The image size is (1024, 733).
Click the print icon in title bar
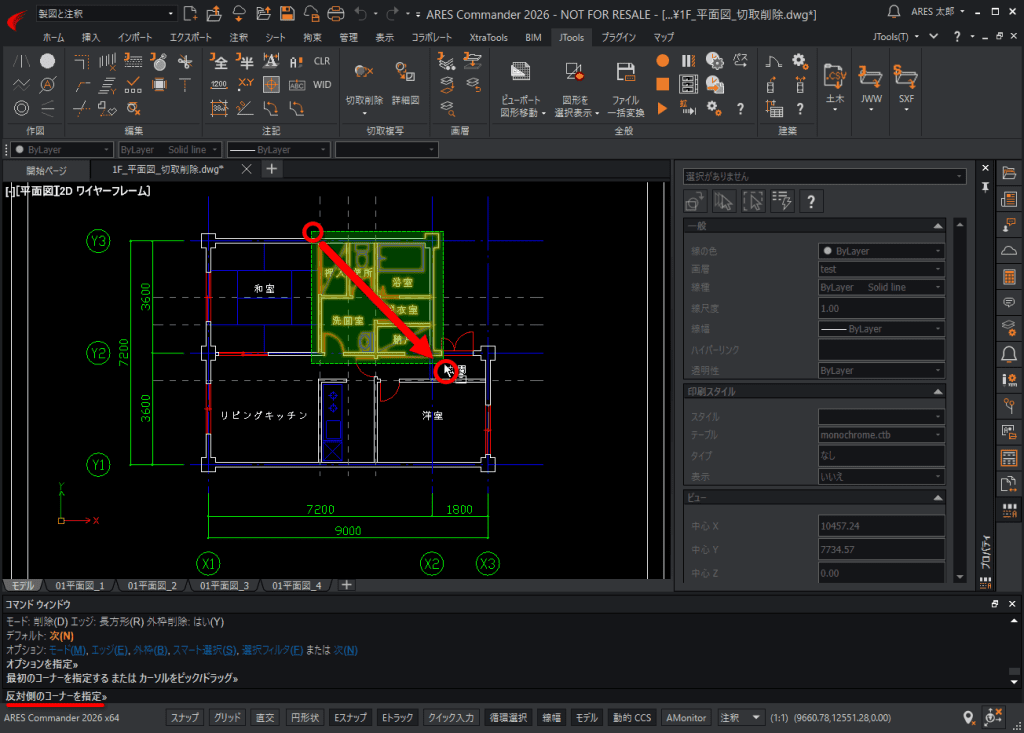[x=336, y=13]
